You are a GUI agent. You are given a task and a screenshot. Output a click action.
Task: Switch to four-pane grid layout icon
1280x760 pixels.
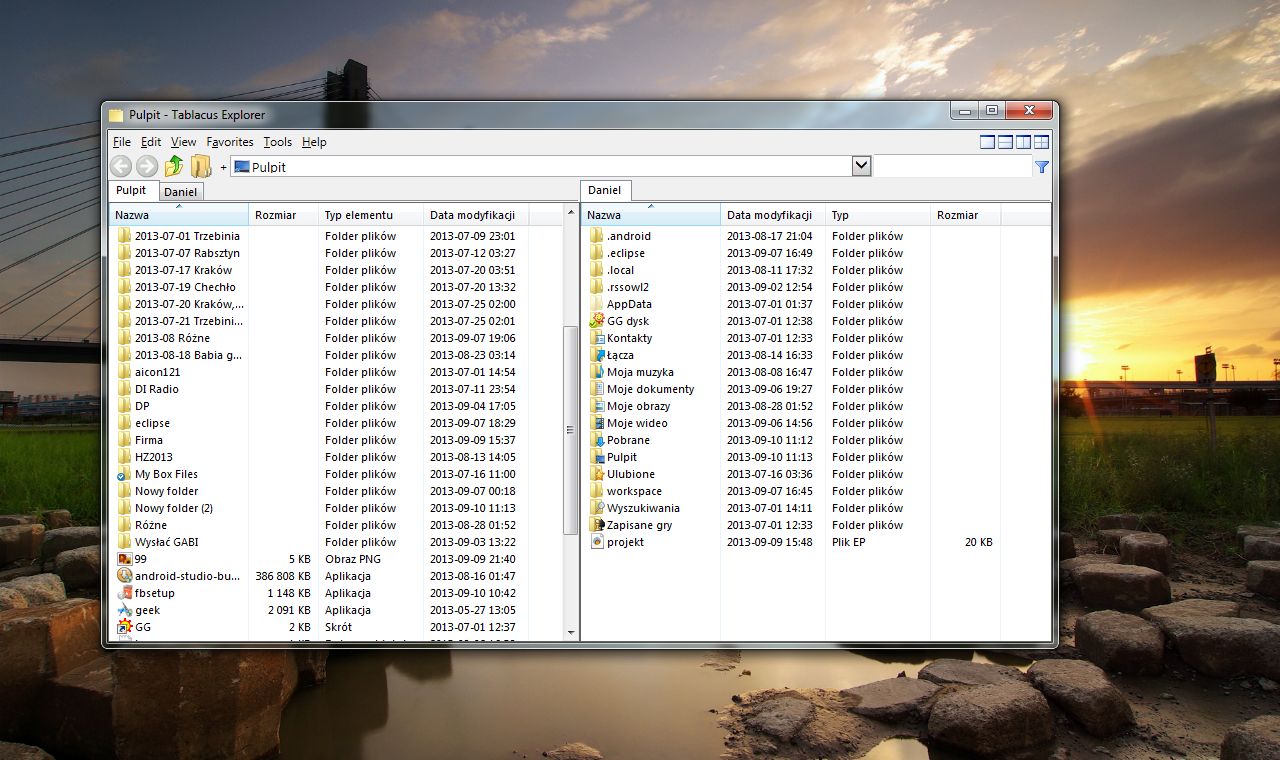click(1041, 142)
